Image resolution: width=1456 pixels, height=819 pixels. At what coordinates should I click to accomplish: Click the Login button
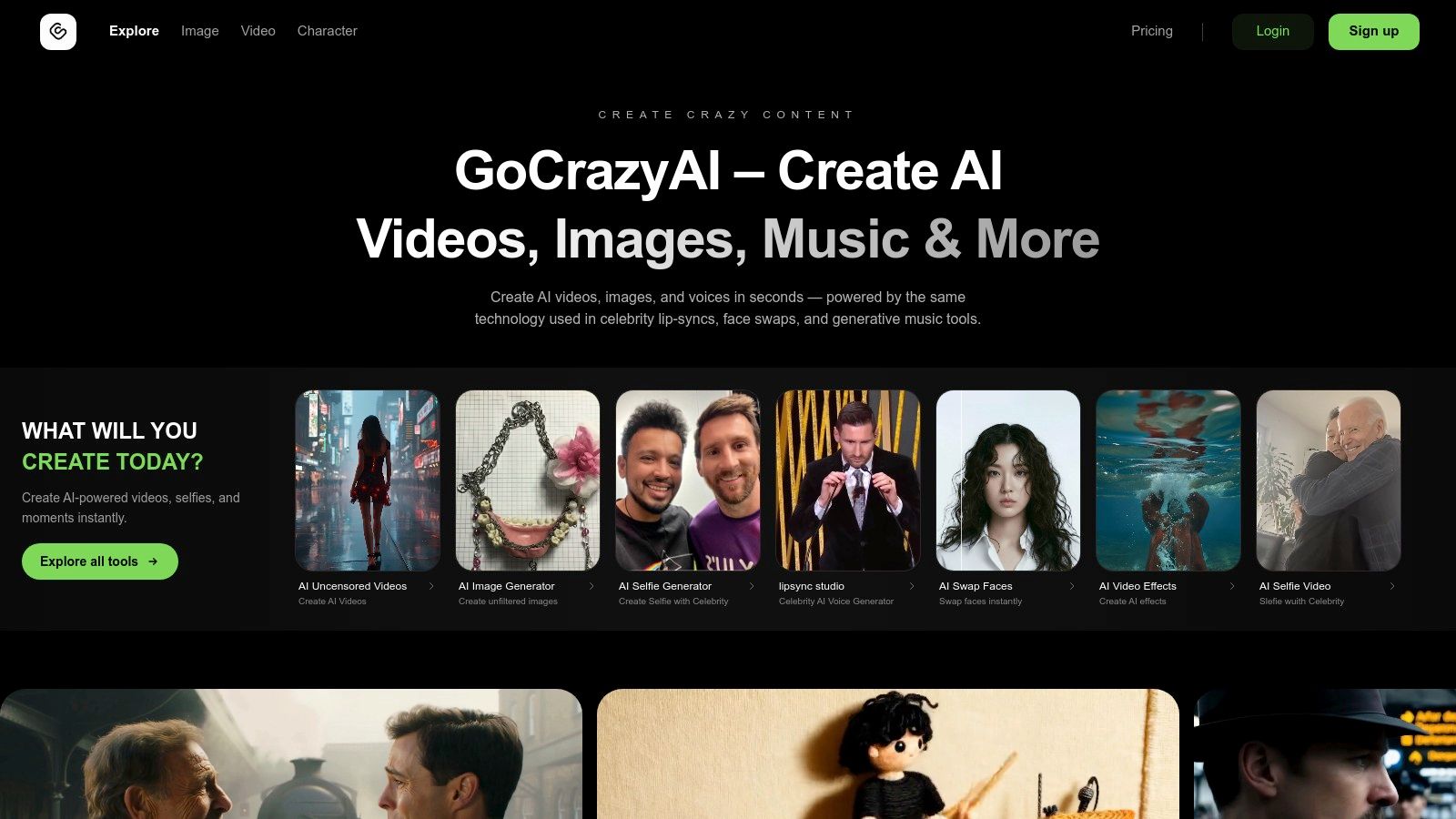coord(1272,31)
